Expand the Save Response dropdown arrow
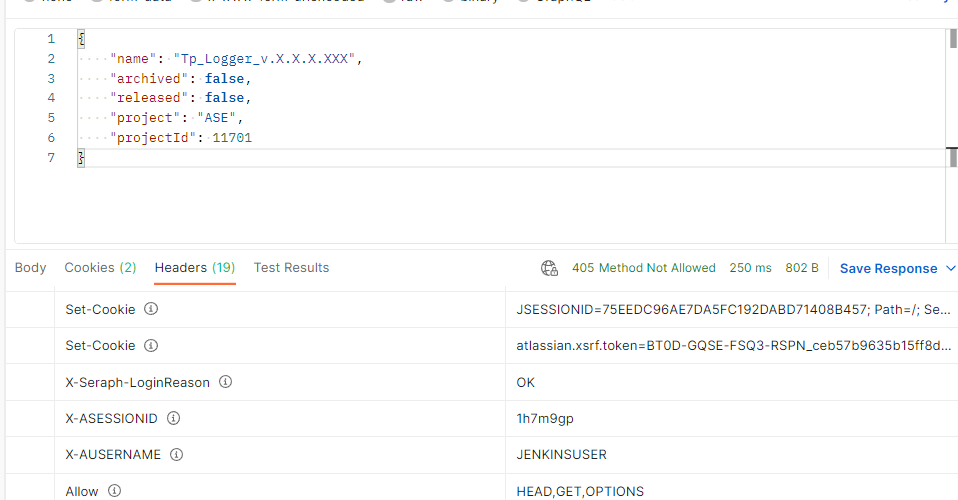The width and height of the screenshot is (958, 500). pos(950,268)
